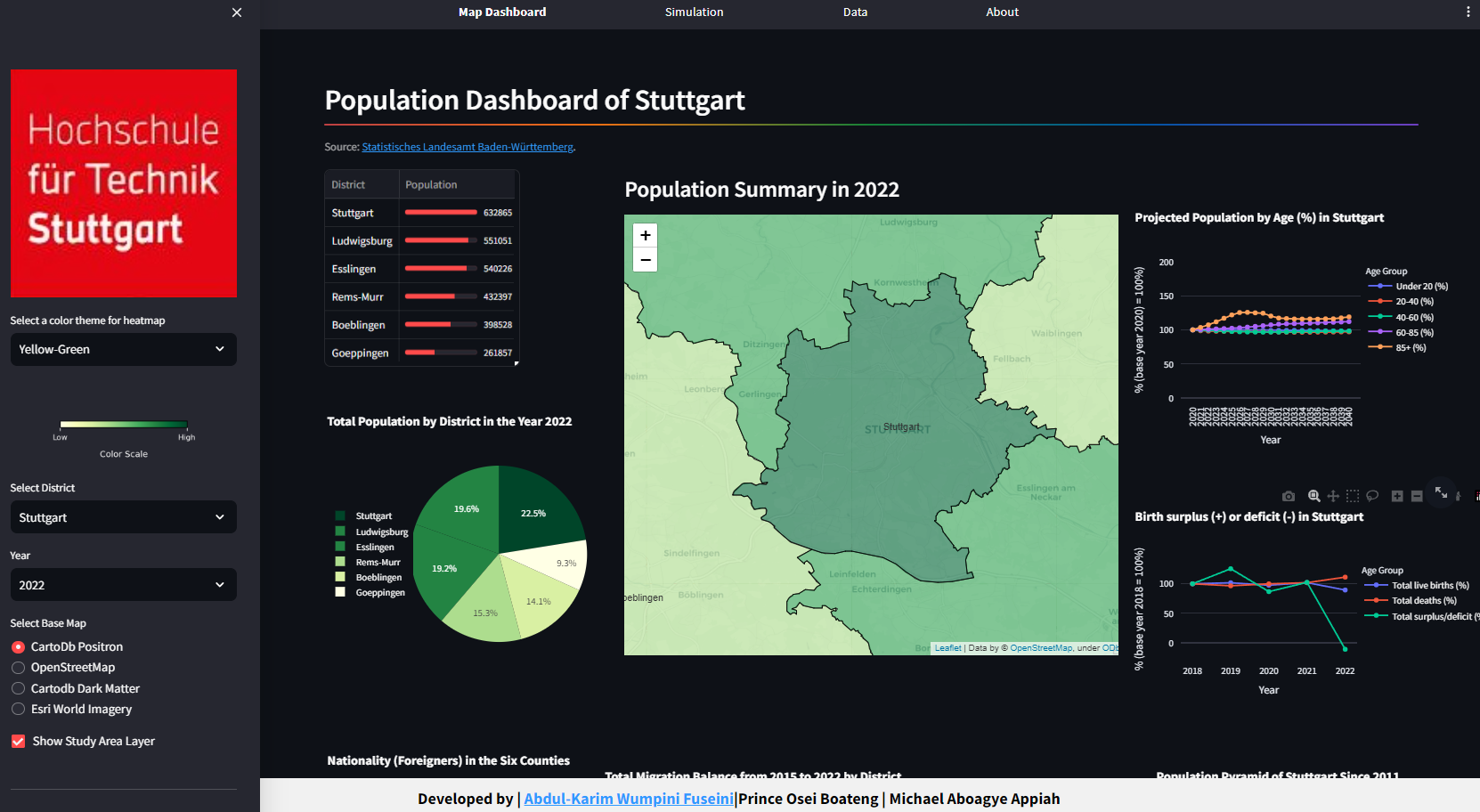Click population value 540226 for Esslingen
The height and width of the screenshot is (812, 1480).
(x=498, y=269)
